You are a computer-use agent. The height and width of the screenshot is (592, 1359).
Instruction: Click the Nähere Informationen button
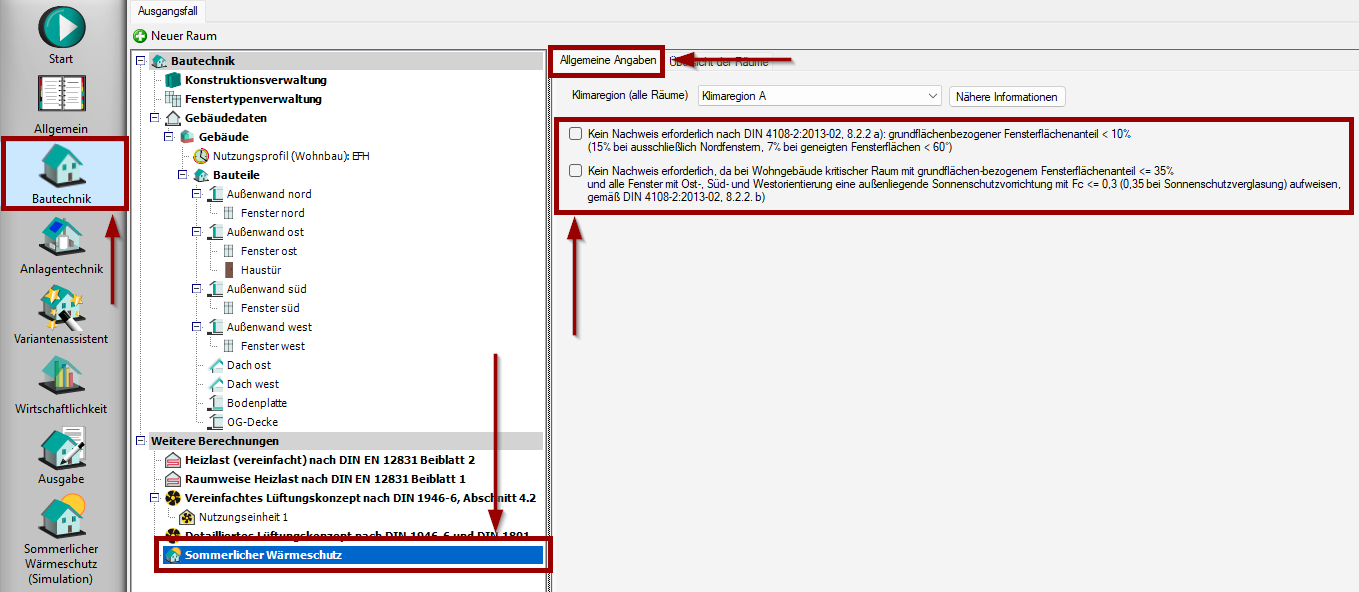[x=1006, y=97]
